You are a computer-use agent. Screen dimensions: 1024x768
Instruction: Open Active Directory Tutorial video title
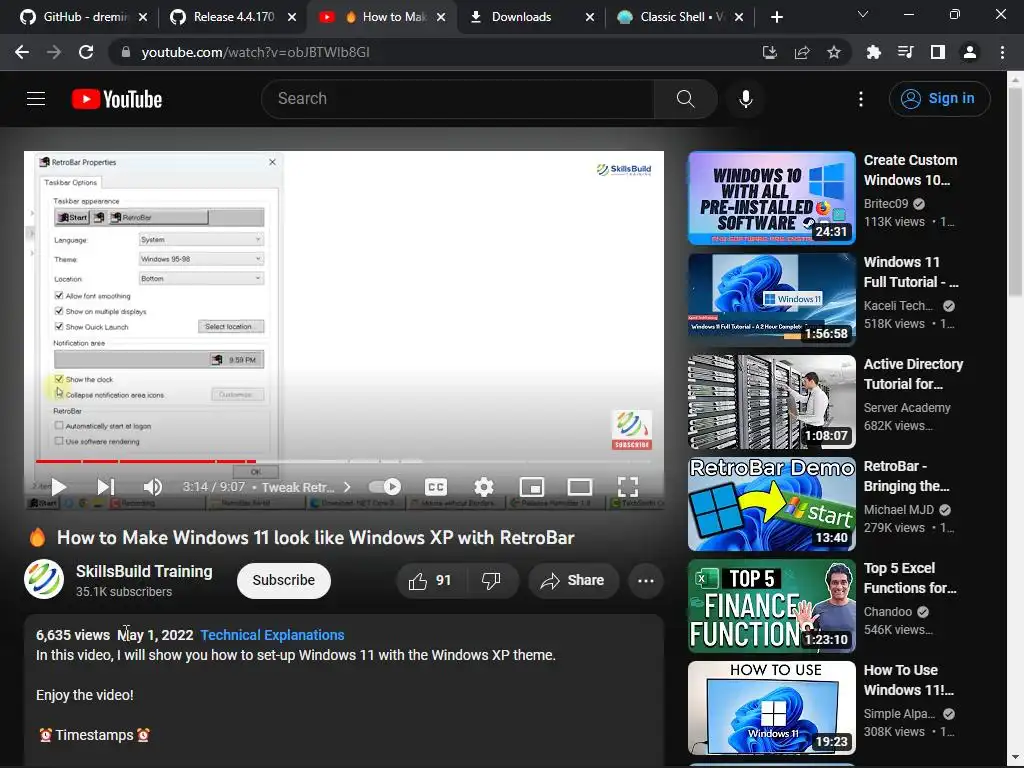click(x=913, y=374)
